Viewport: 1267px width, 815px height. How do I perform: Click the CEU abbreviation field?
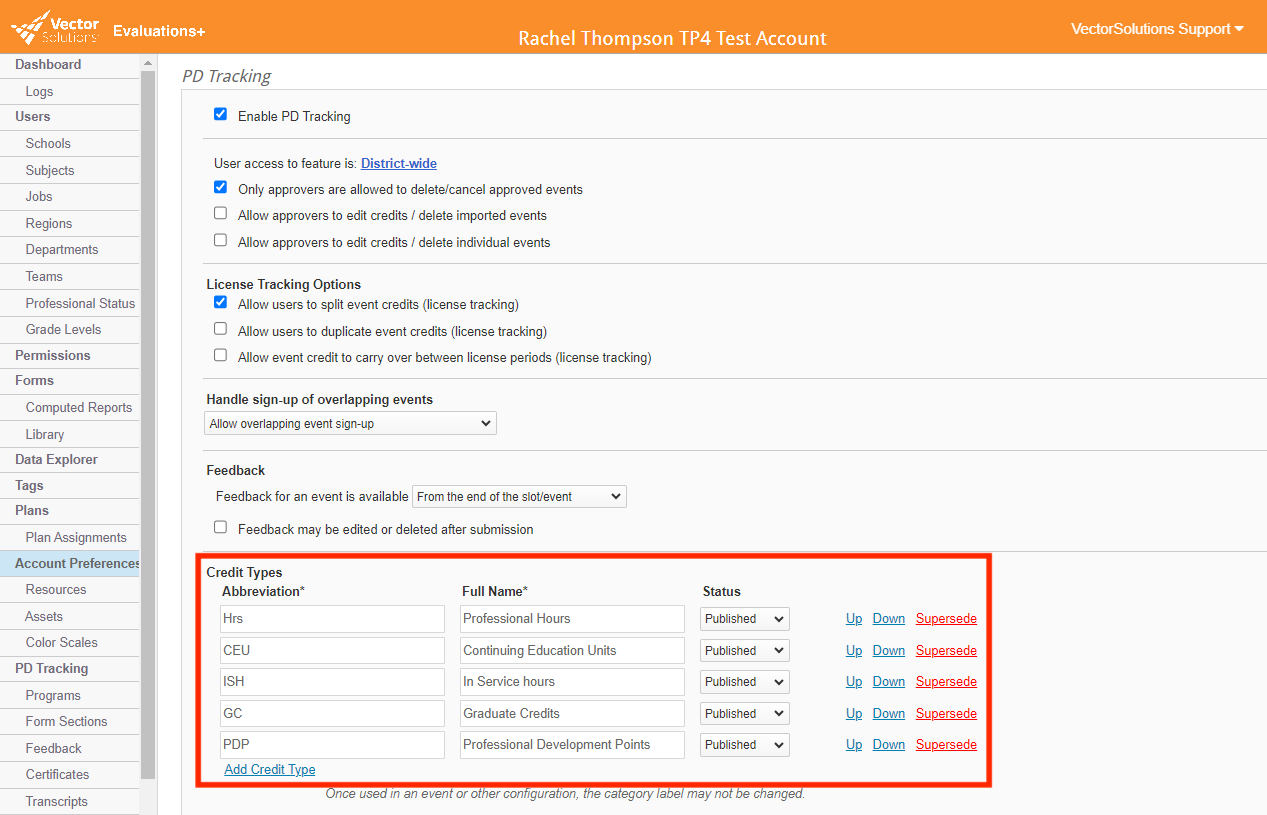332,651
